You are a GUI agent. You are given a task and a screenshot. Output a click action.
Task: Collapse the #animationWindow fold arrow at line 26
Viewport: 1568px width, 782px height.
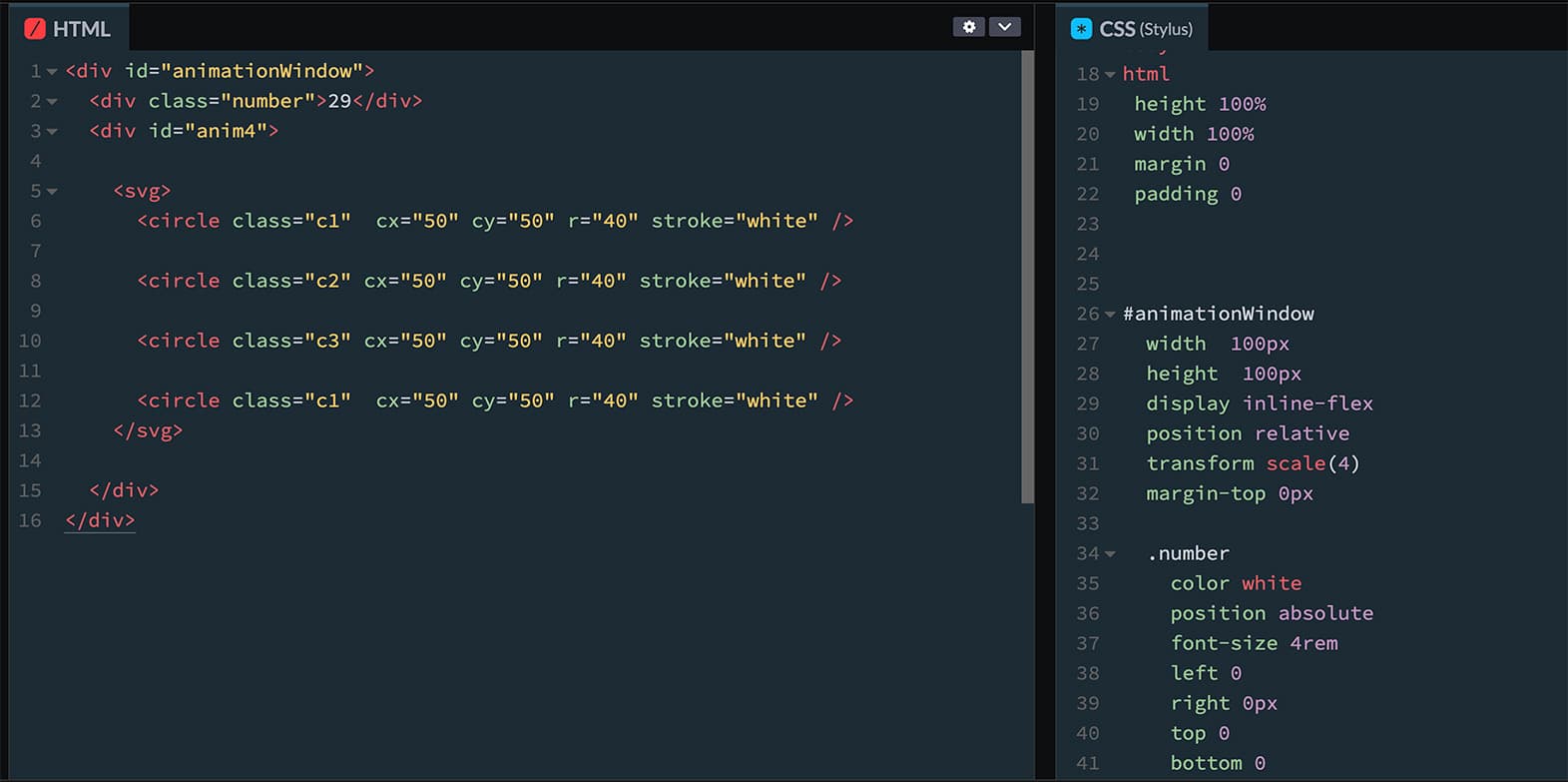click(1110, 315)
